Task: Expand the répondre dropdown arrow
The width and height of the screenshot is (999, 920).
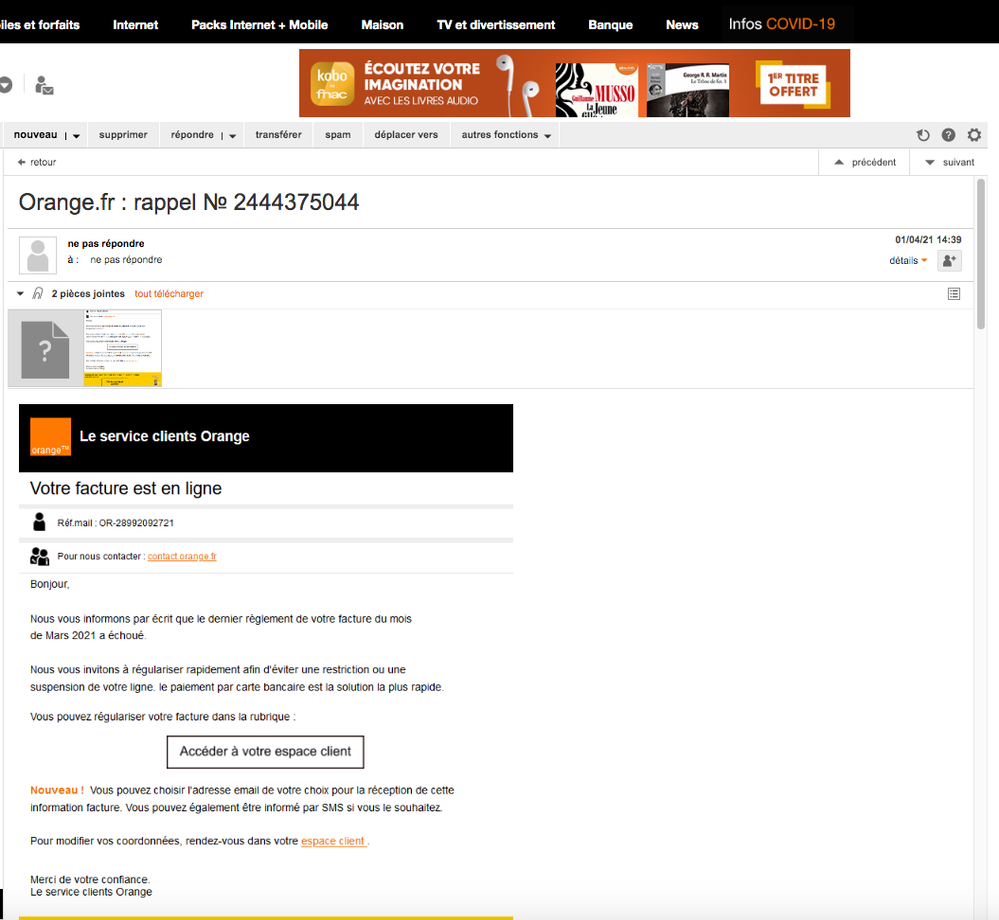Action: [231, 134]
